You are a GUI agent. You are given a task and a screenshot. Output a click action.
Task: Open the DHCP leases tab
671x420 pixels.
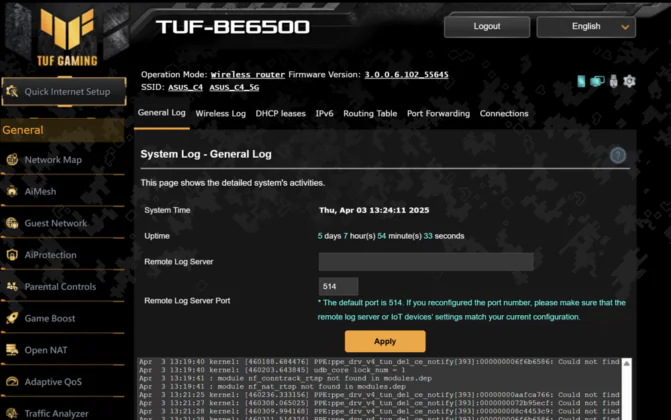tap(281, 113)
